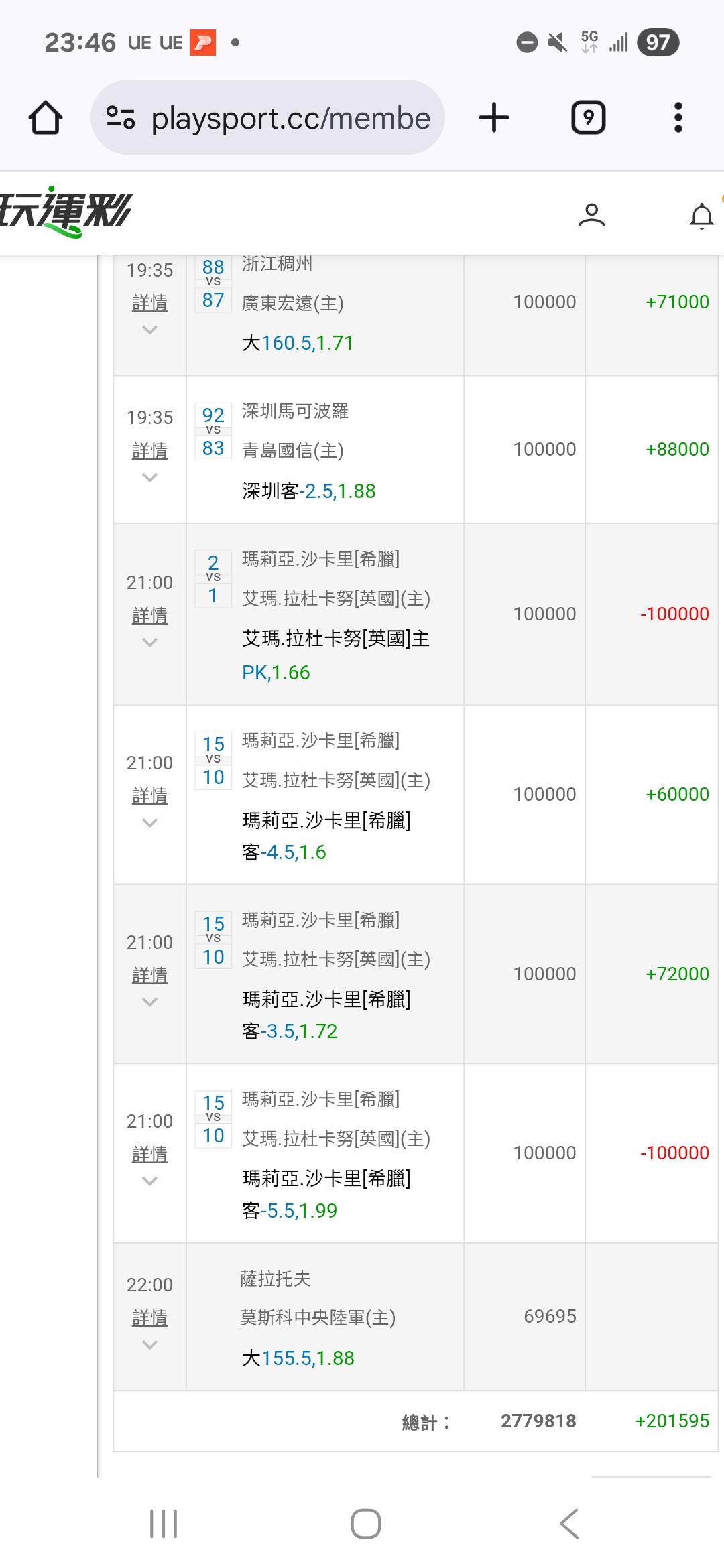This screenshot has width=724, height=1568.
Task: Open 詳情 link for the 客-5.5,1.99 bet
Action: [149, 1154]
